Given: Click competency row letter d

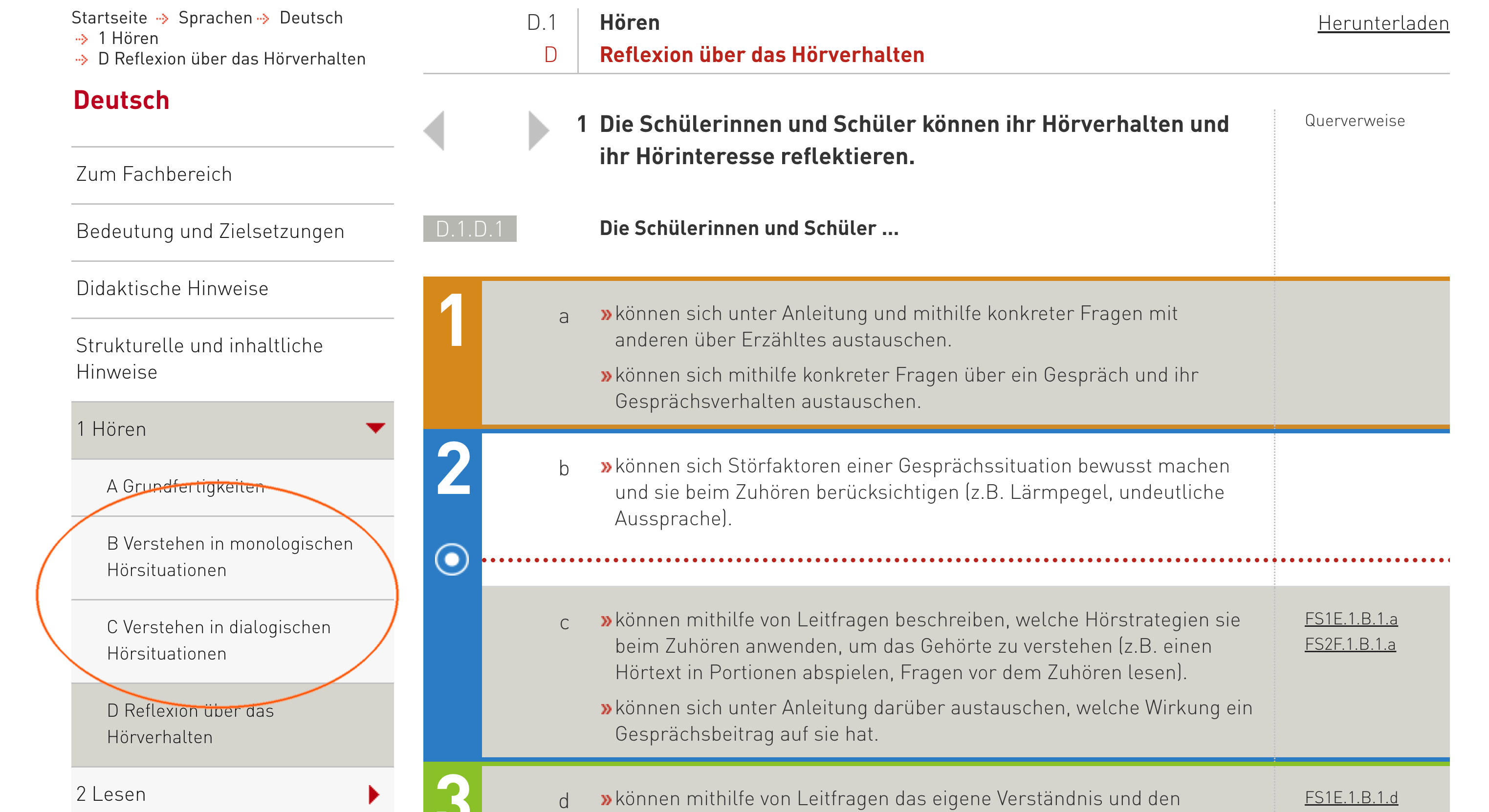Looking at the screenshot, I should (x=564, y=800).
